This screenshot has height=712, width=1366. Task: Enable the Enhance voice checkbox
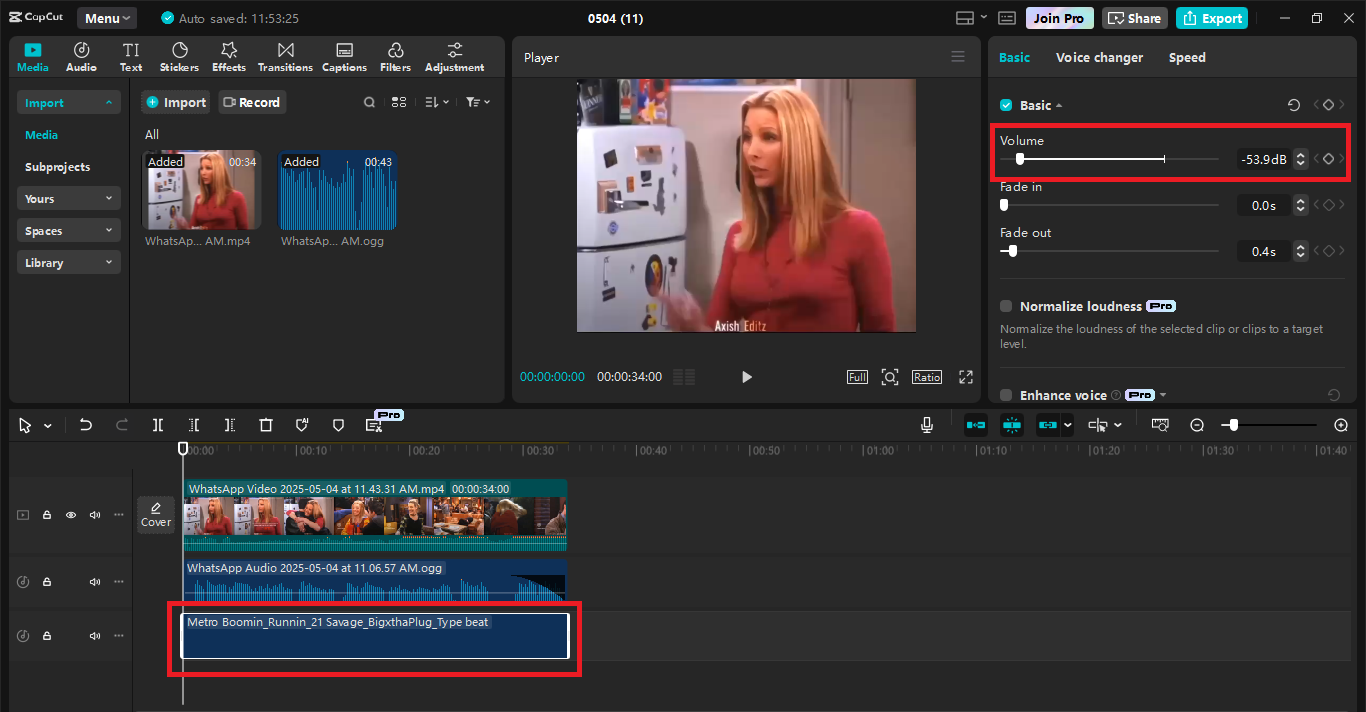click(x=1006, y=395)
